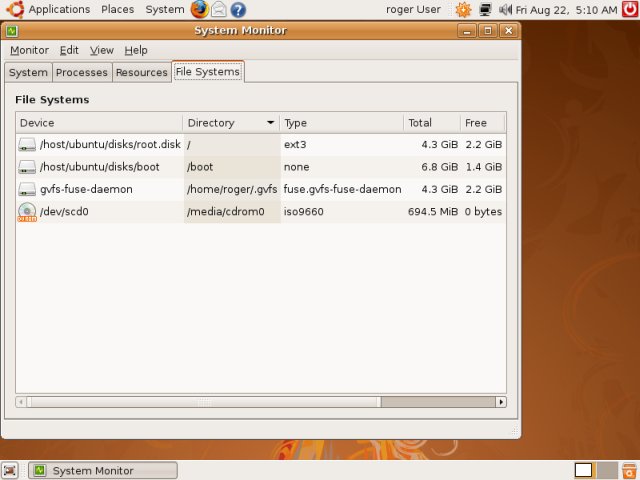Image resolution: width=640 pixels, height=480 pixels.
Task: Click the 1.4 GiB free cell
Action: (x=483, y=167)
